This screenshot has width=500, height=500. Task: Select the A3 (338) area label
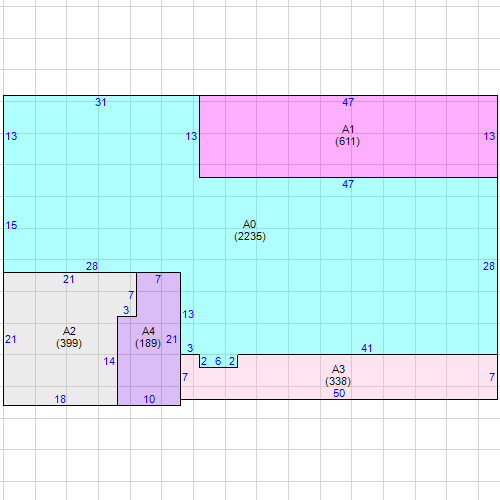(x=338, y=375)
